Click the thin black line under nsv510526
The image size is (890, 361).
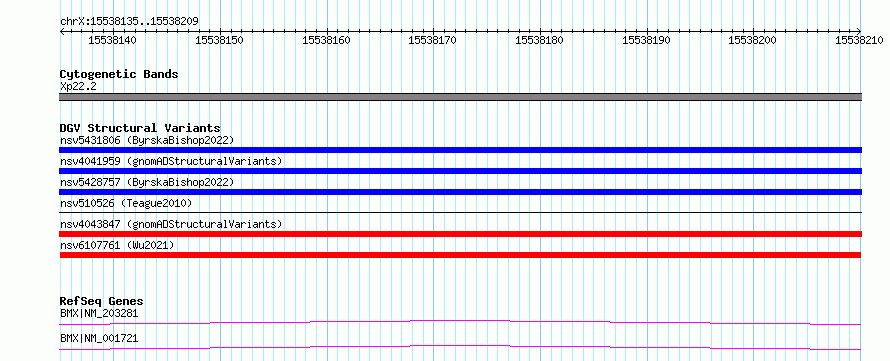coord(460,212)
